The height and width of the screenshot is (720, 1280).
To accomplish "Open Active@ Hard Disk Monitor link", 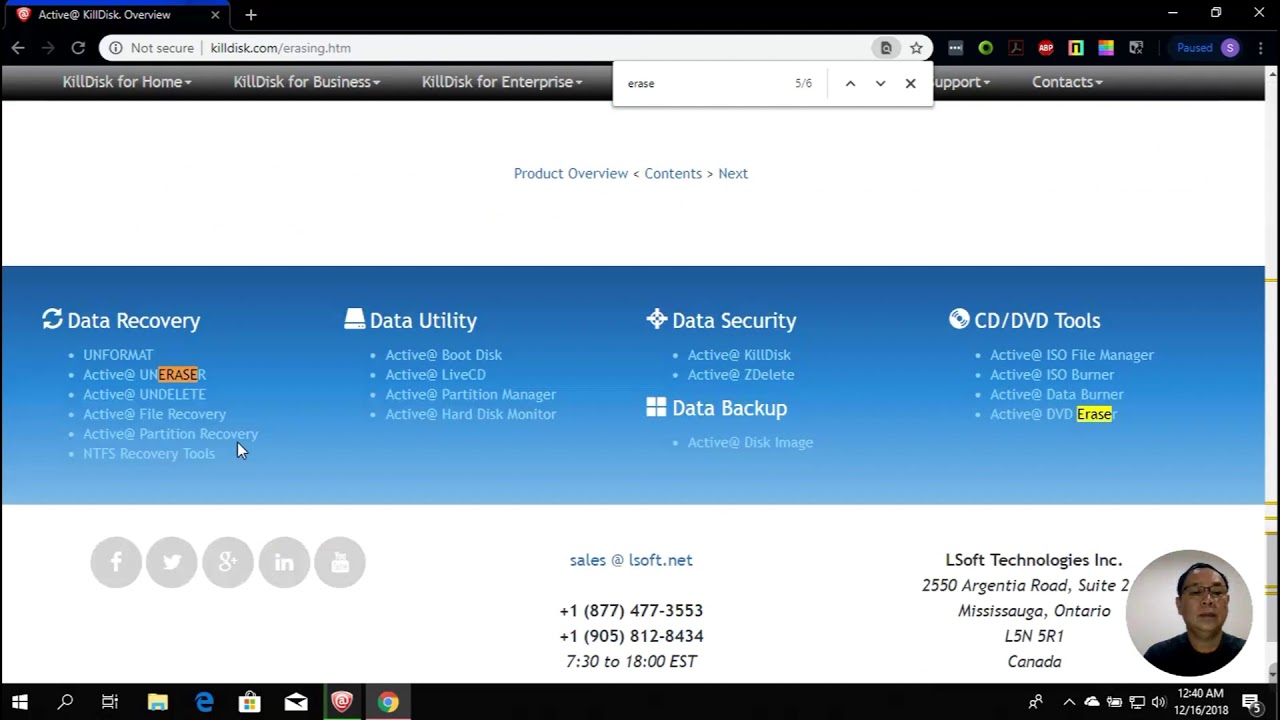I will [471, 414].
